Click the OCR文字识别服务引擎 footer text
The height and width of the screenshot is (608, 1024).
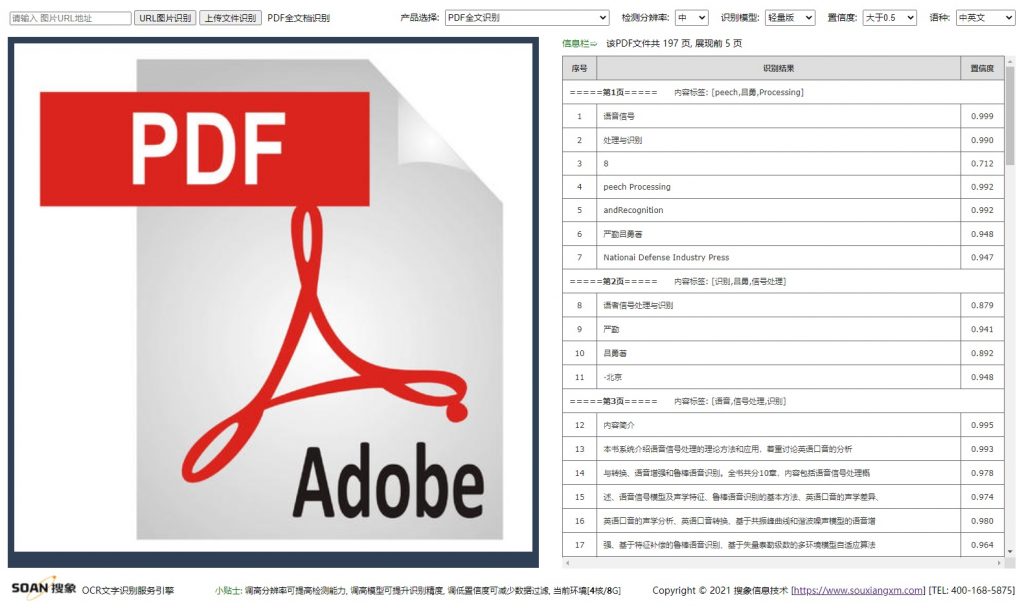point(128,590)
